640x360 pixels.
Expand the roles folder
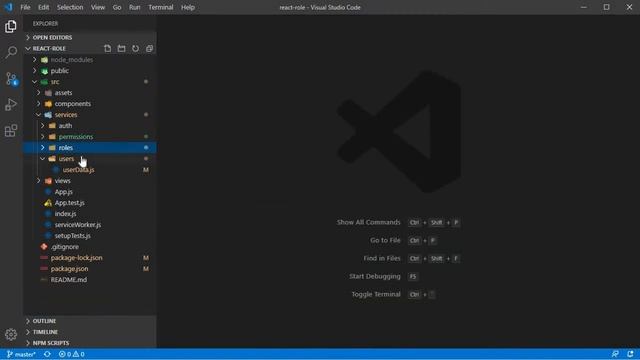(x=90, y=148)
